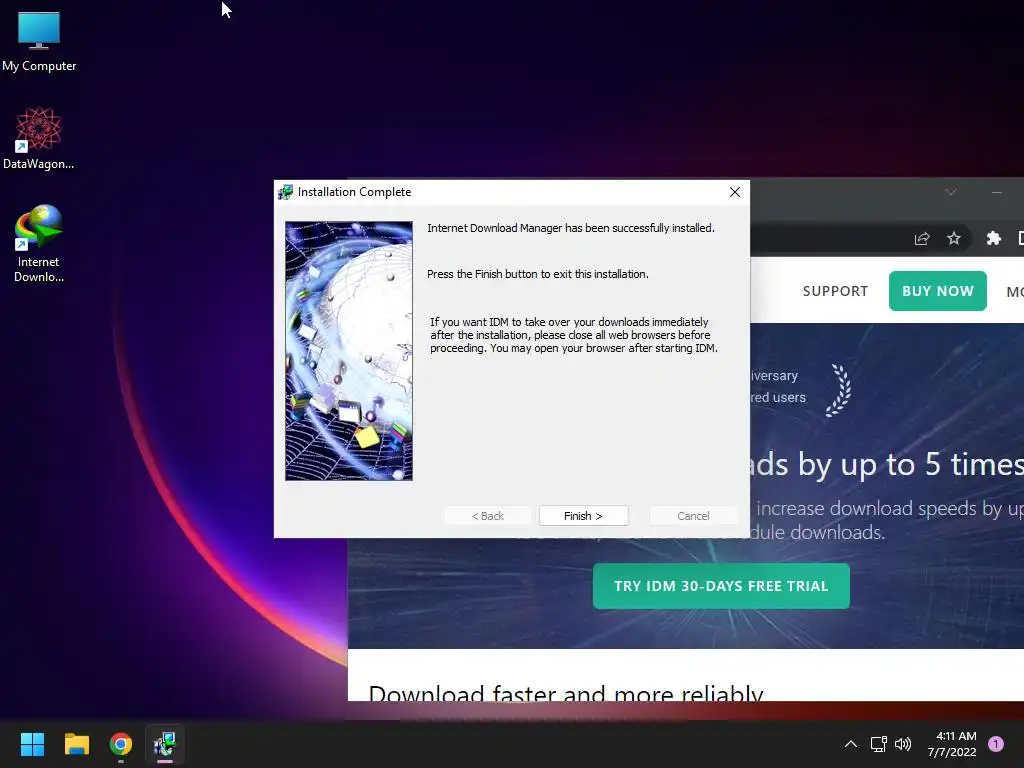
Task: Open SUPPORT link on IDM website
Action: click(835, 291)
